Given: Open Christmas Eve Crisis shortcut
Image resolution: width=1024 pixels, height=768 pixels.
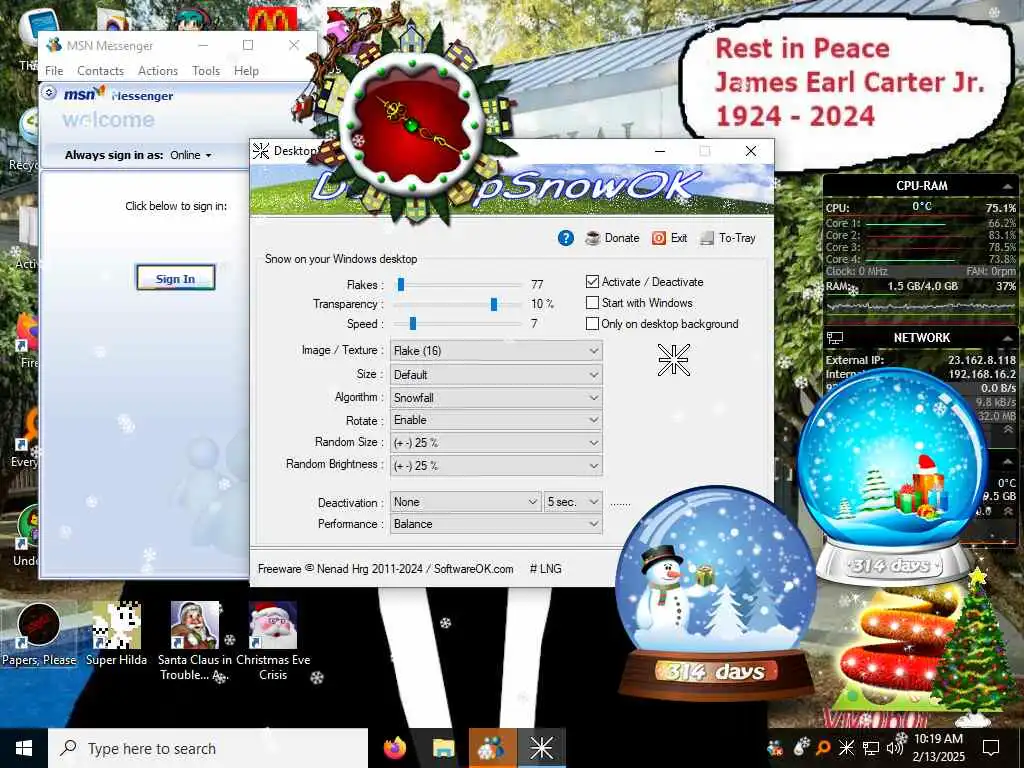Looking at the screenshot, I should tap(273, 641).
